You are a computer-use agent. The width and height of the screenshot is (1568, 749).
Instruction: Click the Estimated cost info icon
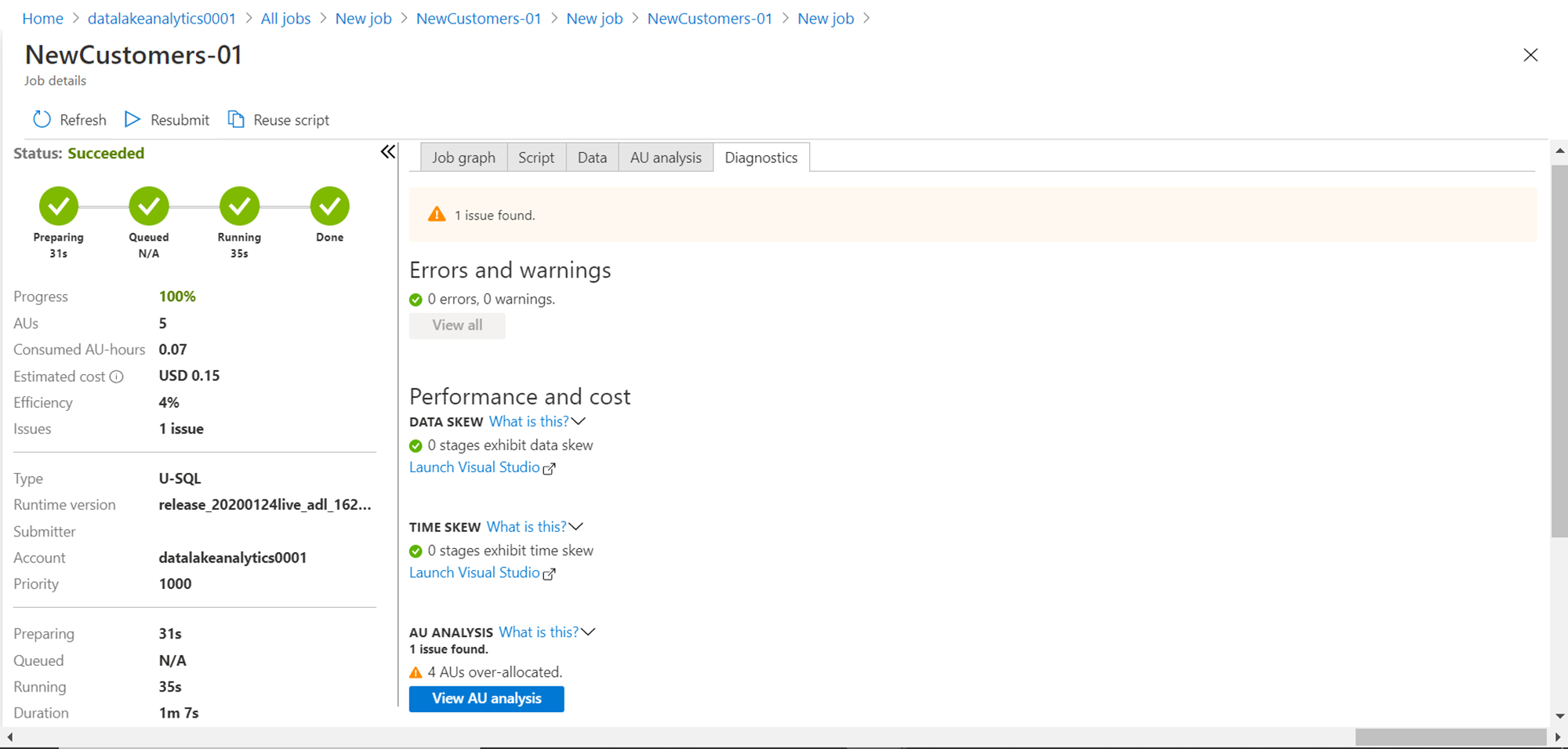117,376
